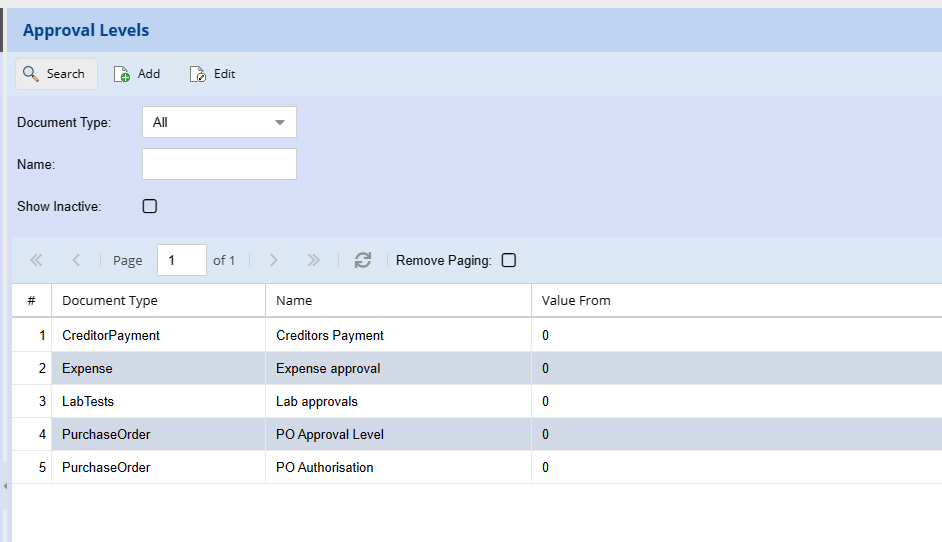This screenshot has width=942, height=542.
Task: Collapse the left side panel arrow
Action: point(4,486)
